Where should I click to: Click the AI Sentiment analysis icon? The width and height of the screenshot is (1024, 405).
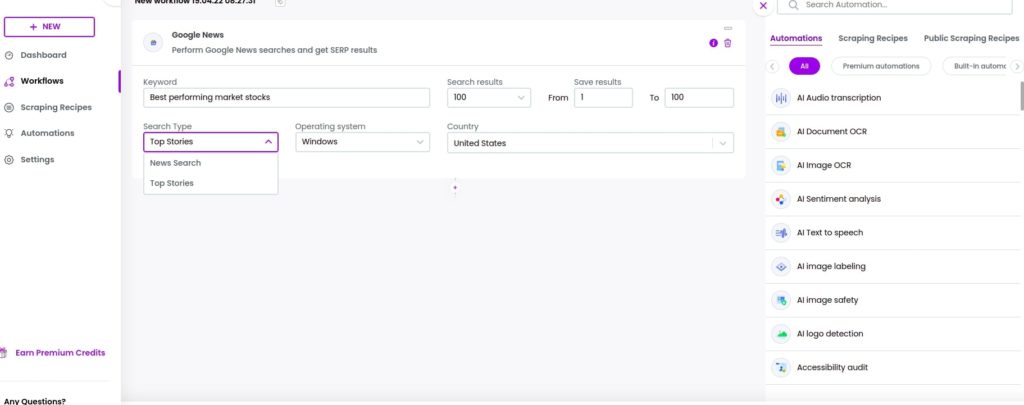coord(781,199)
